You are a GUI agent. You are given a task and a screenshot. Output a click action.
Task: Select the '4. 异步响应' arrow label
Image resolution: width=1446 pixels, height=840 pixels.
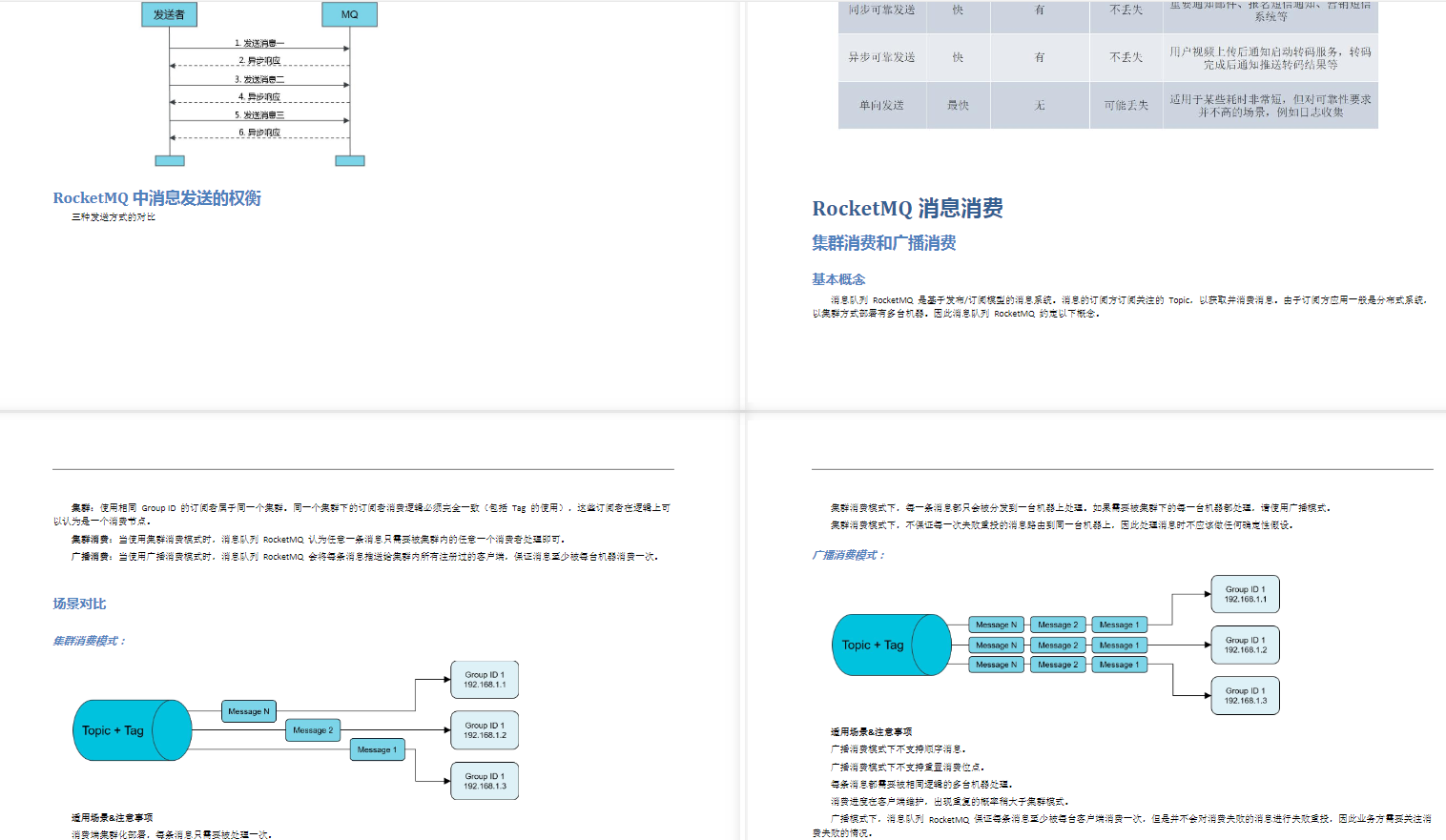pos(259,97)
